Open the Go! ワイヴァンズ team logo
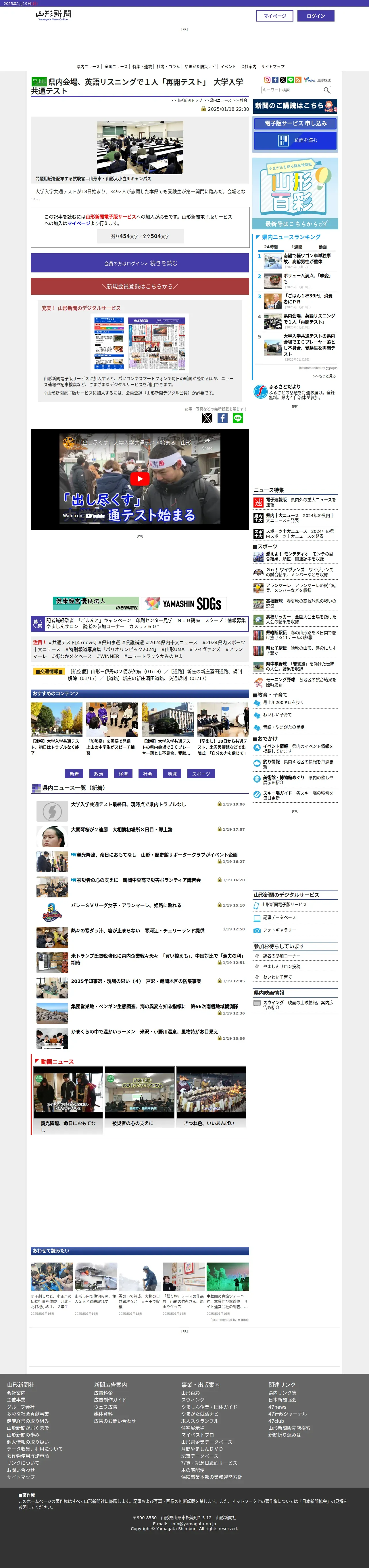369x1568 pixels. click(258, 572)
